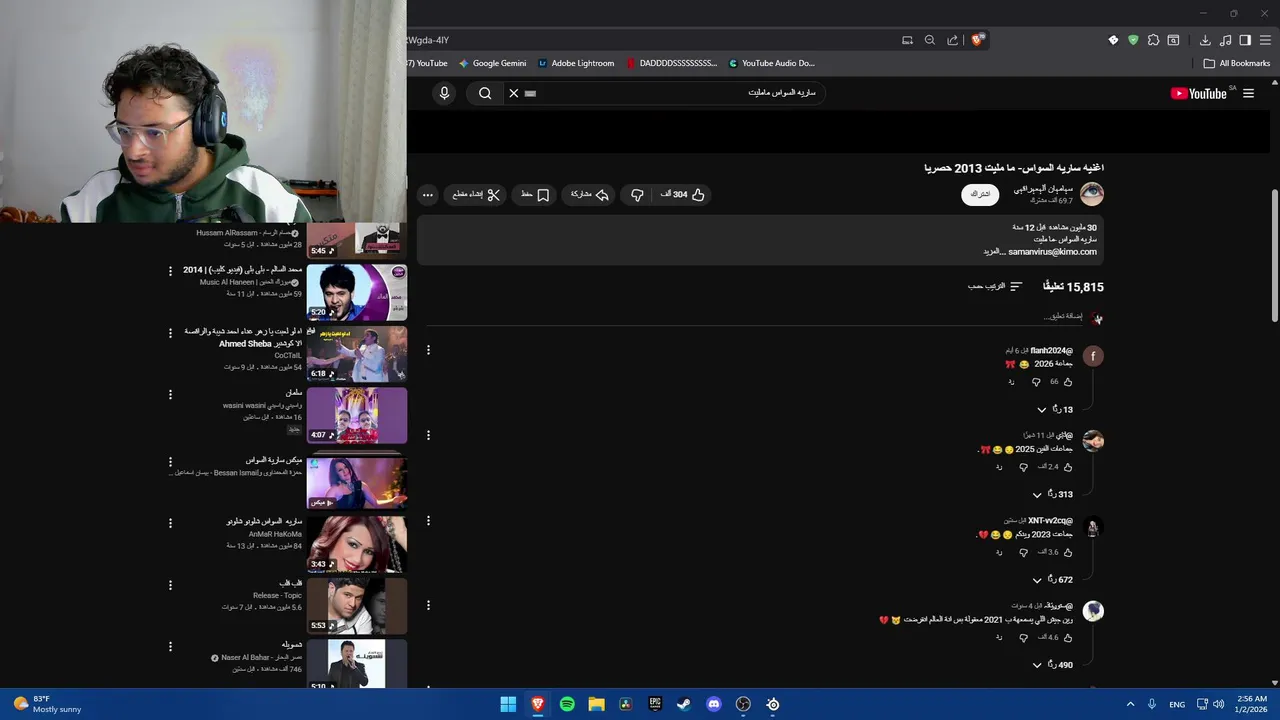Open Brave Shields lion icon in address bar

tap(978, 40)
